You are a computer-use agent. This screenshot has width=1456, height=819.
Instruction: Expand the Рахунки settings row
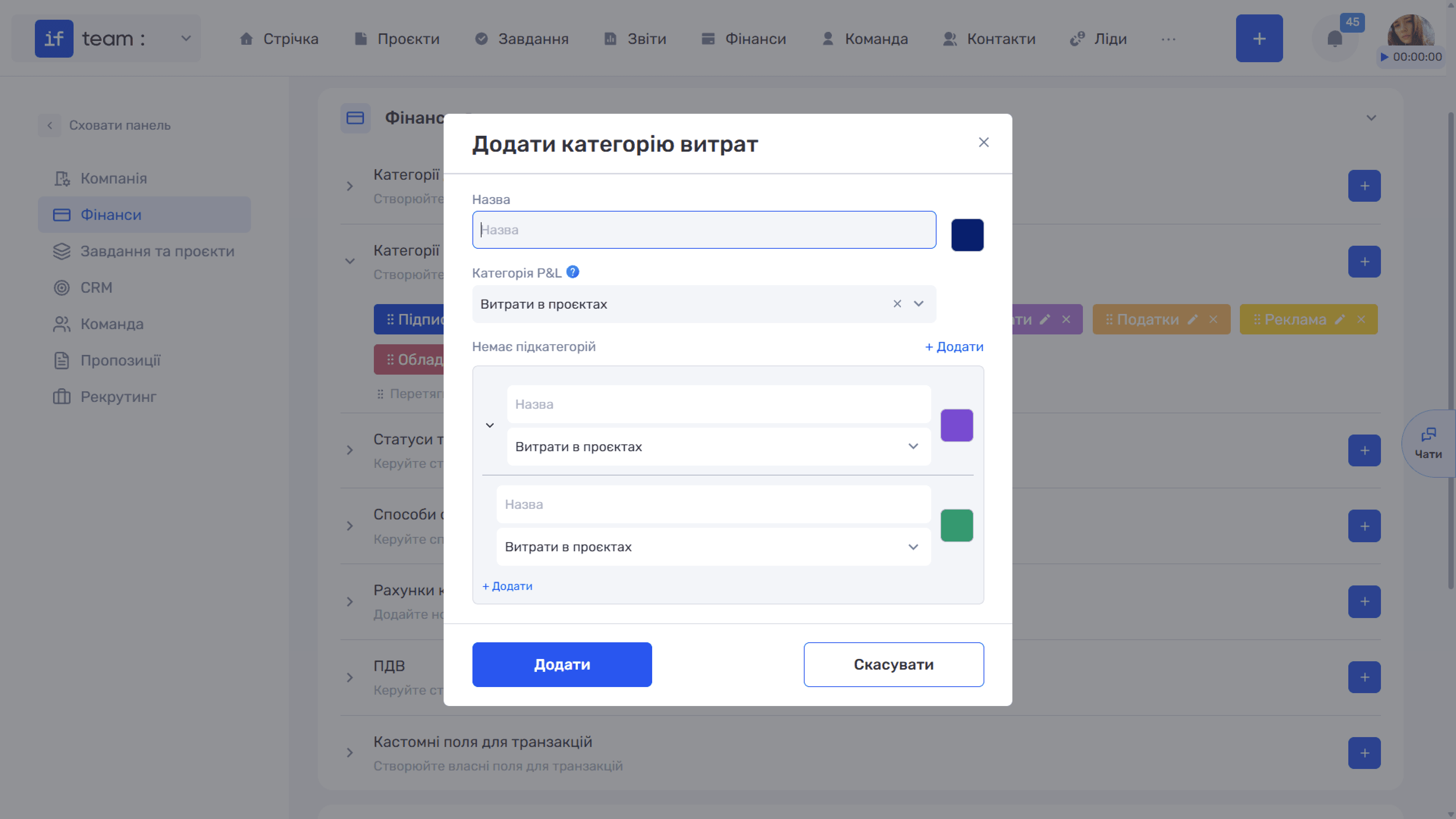click(350, 601)
